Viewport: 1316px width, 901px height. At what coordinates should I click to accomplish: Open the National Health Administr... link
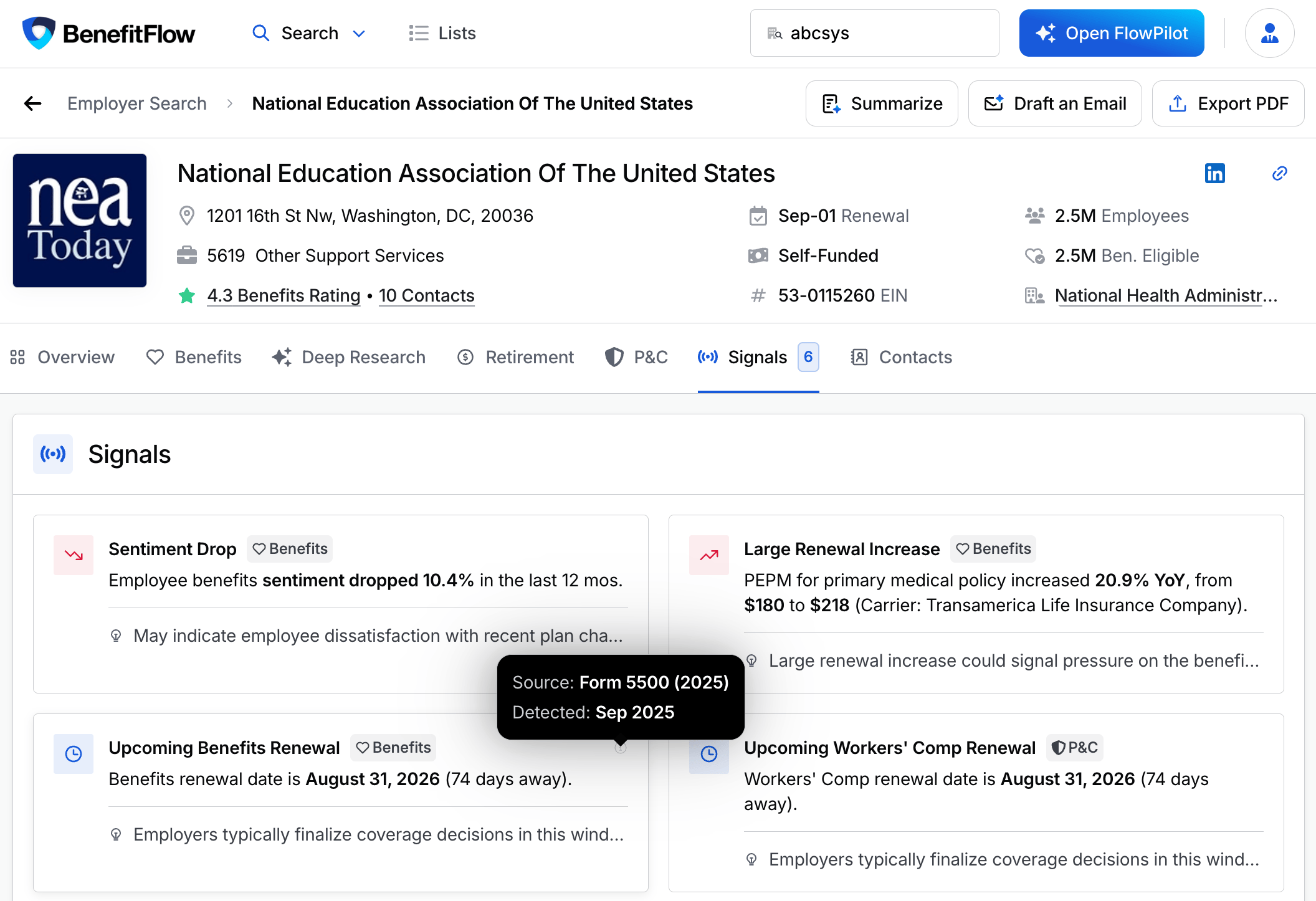pyautogui.click(x=1166, y=295)
